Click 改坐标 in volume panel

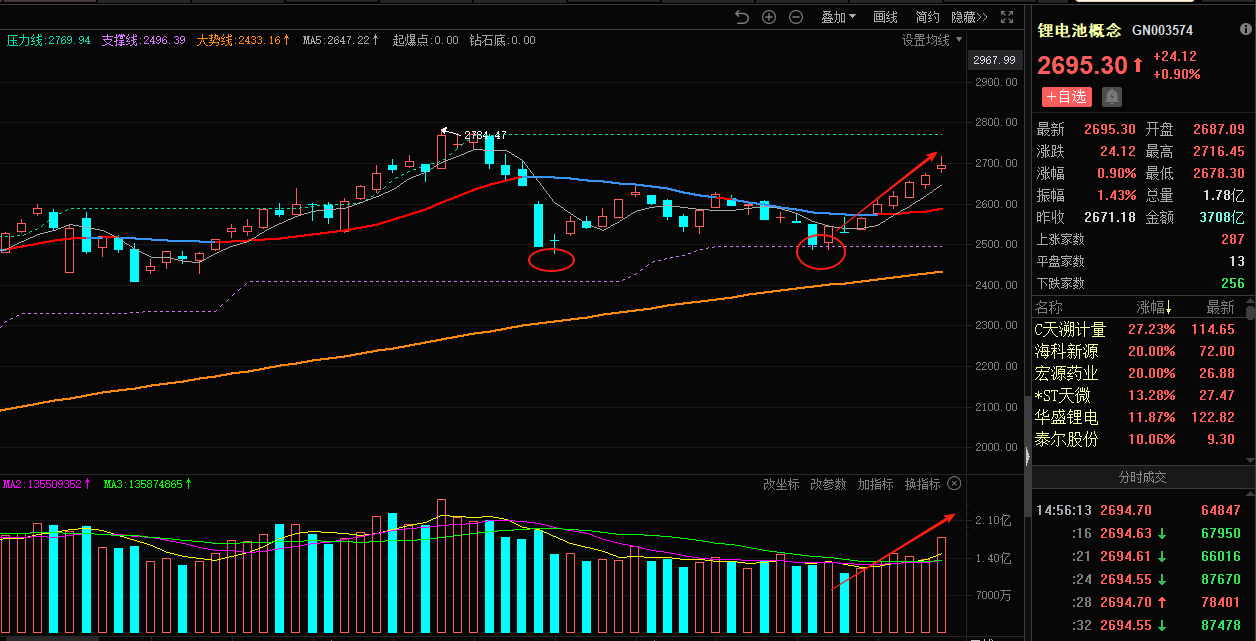pos(781,484)
